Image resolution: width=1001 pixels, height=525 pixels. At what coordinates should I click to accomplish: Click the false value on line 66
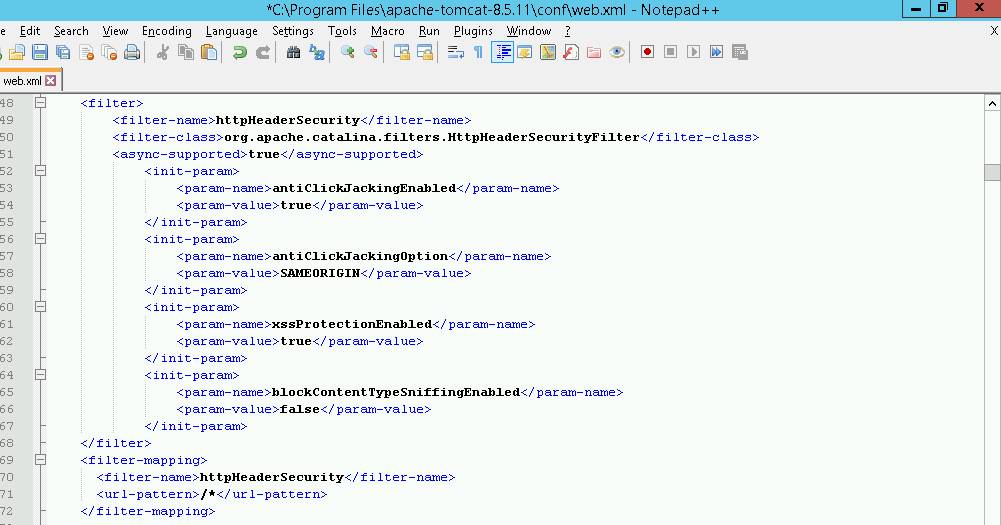(299, 409)
